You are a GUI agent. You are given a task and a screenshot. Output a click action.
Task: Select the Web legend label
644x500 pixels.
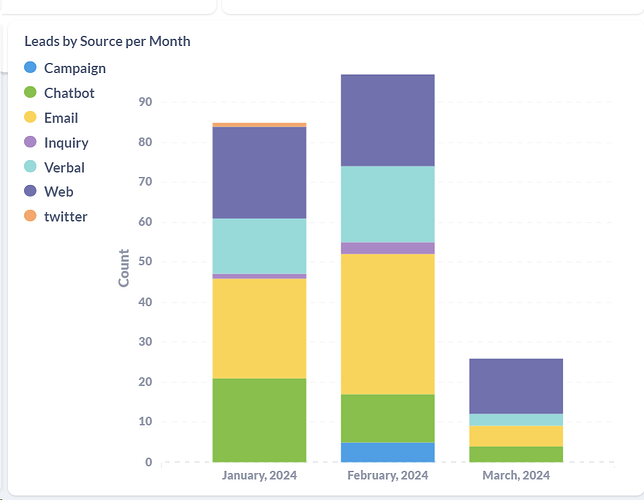[x=59, y=192]
